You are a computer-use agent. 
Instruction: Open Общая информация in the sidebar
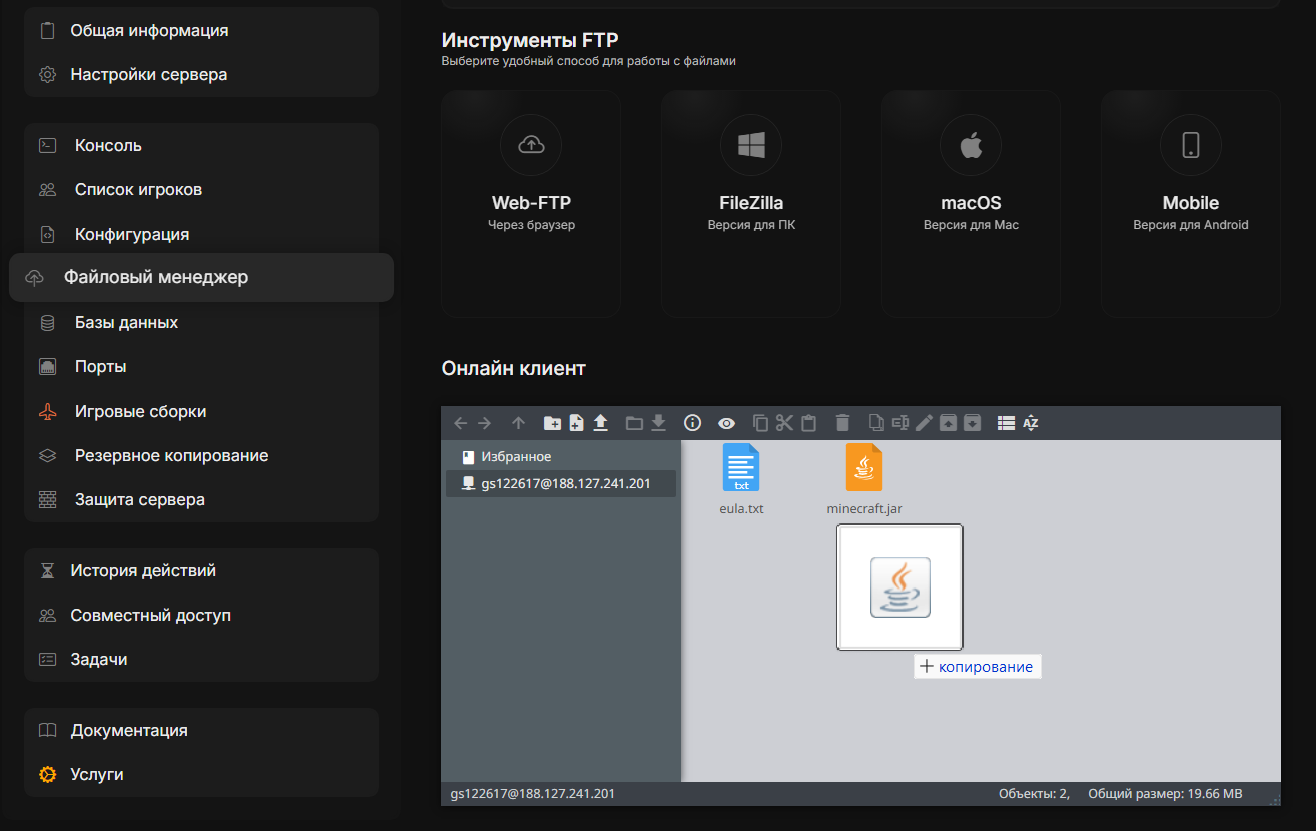(201, 30)
